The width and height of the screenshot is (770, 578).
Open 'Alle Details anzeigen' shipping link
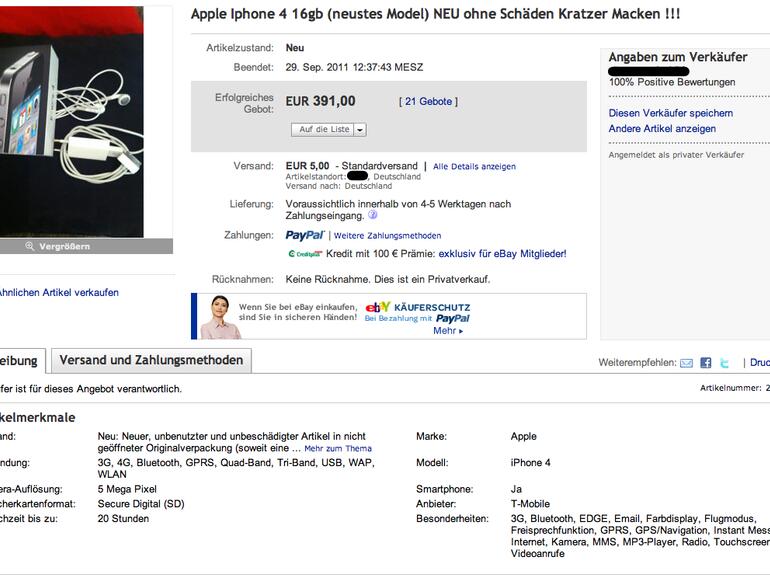pos(474,166)
